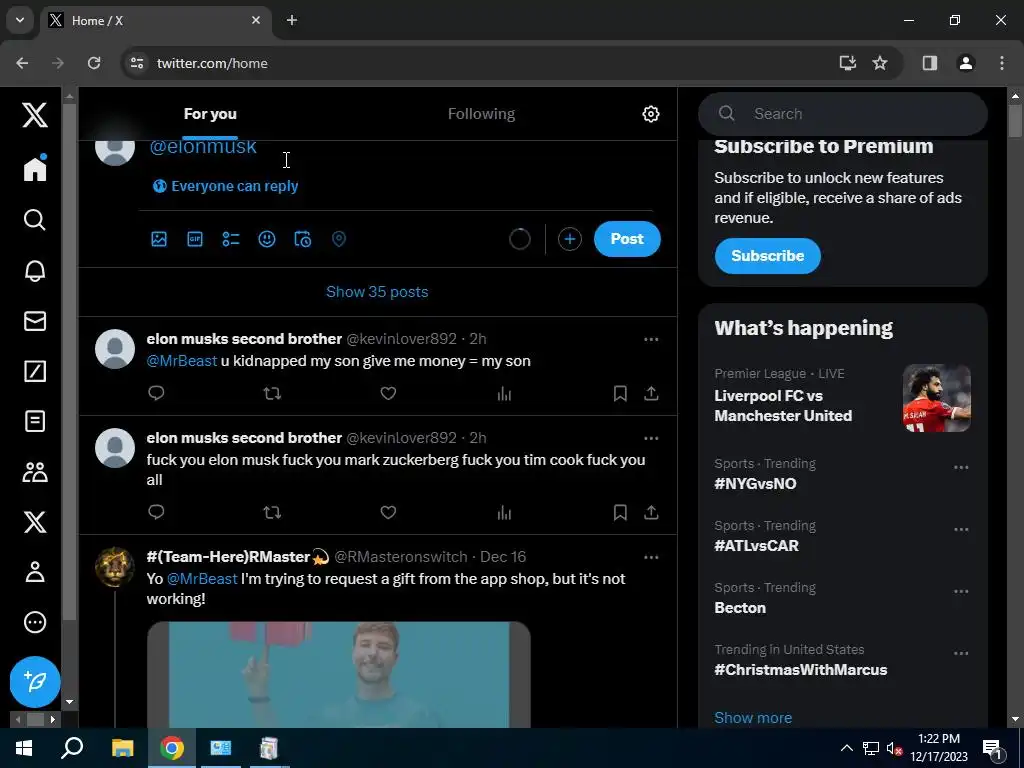Open Lists icon in sidebar
Viewport: 1024px width, 768px height.
click(x=35, y=421)
